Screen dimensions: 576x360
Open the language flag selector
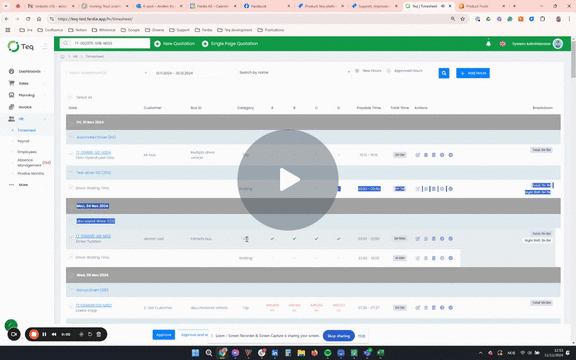503,44
